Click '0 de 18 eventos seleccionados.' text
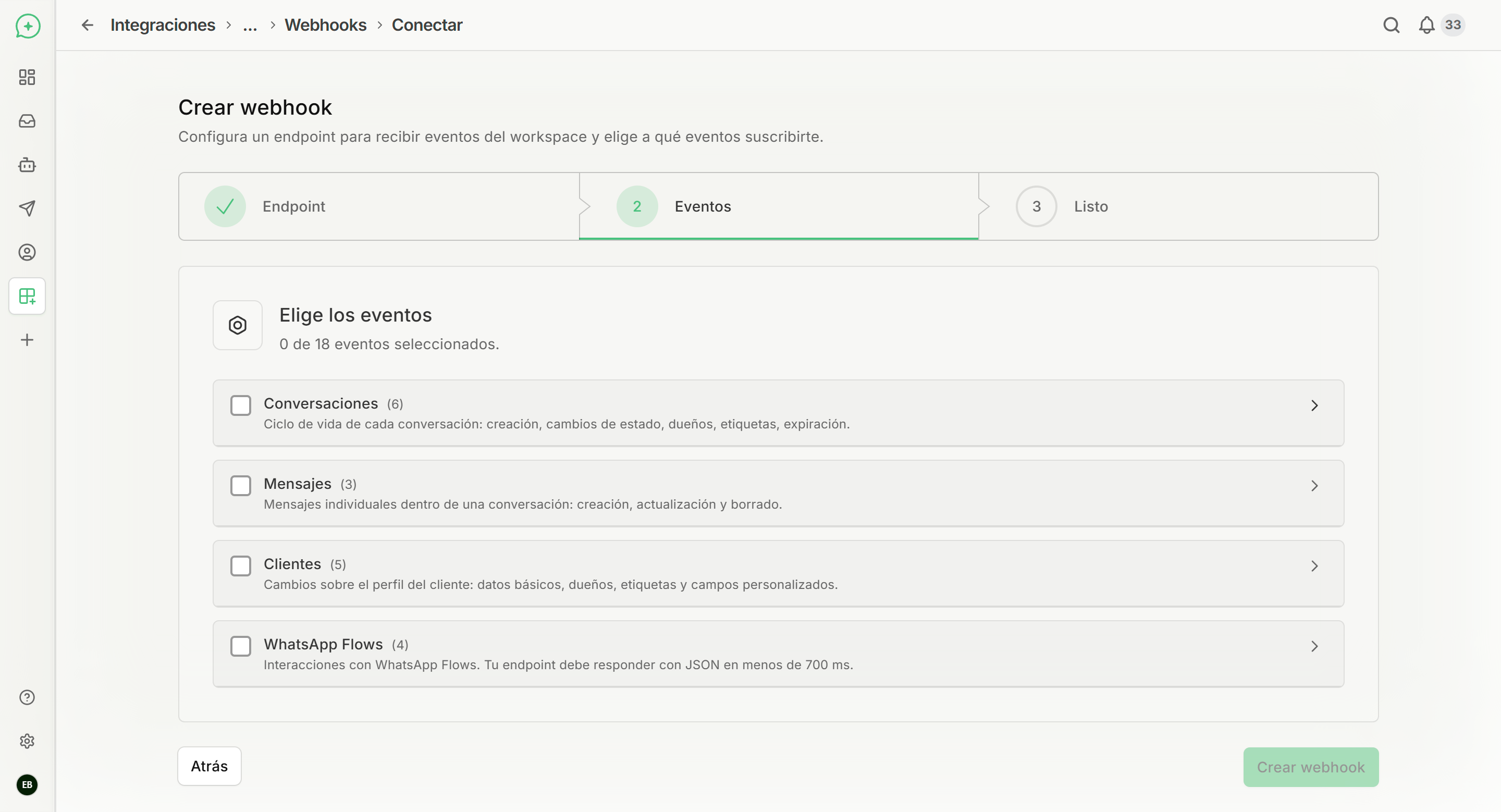Image resolution: width=1501 pixels, height=812 pixels. tap(389, 345)
